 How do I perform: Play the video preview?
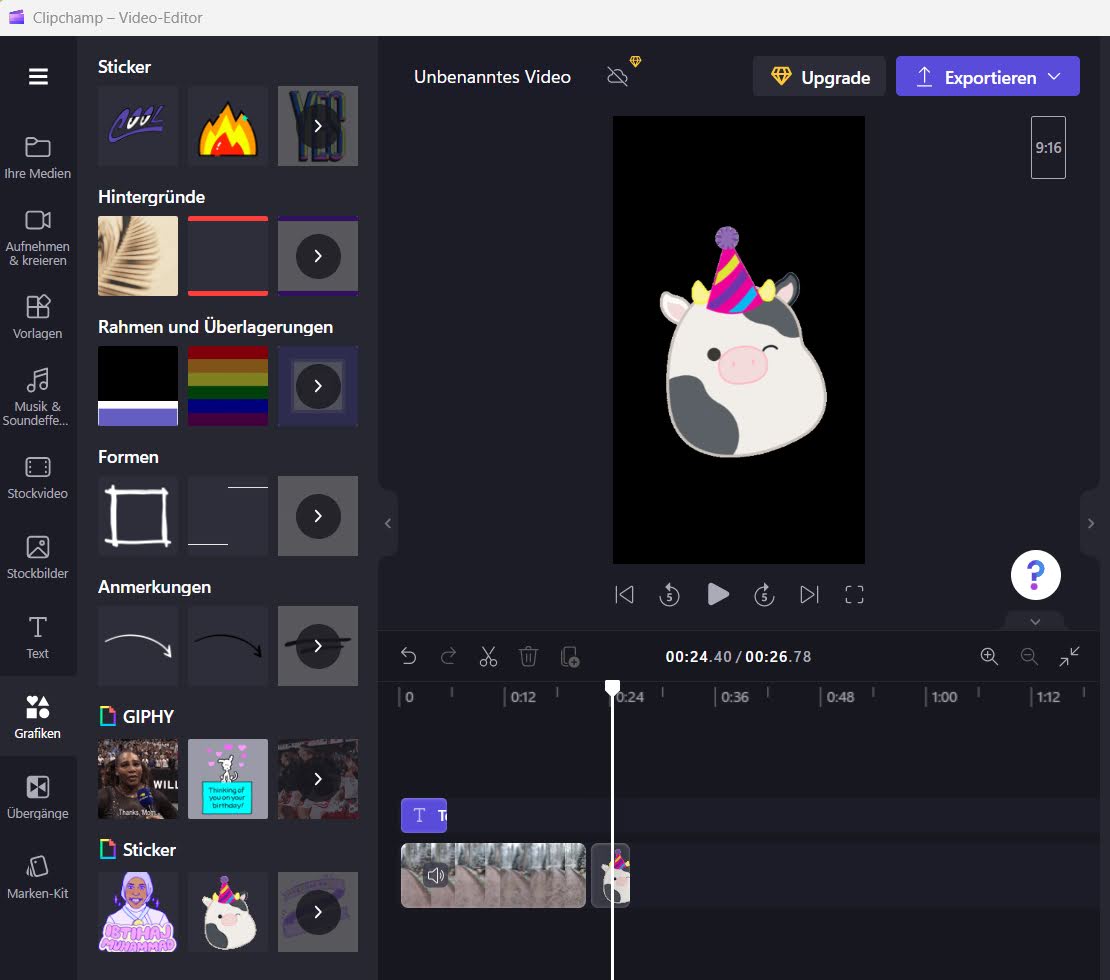[x=717, y=595]
